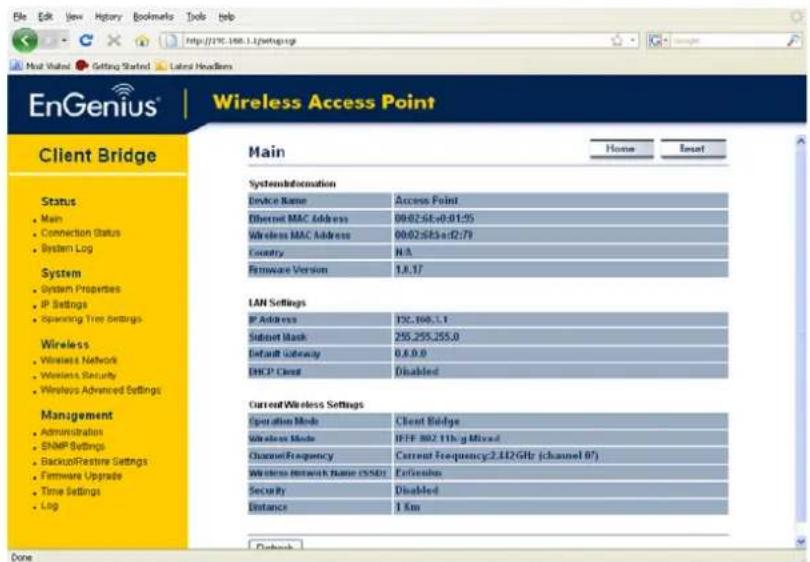810x562 pixels.
Task: Click the page icon beside the URL
Action: point(170,40)
